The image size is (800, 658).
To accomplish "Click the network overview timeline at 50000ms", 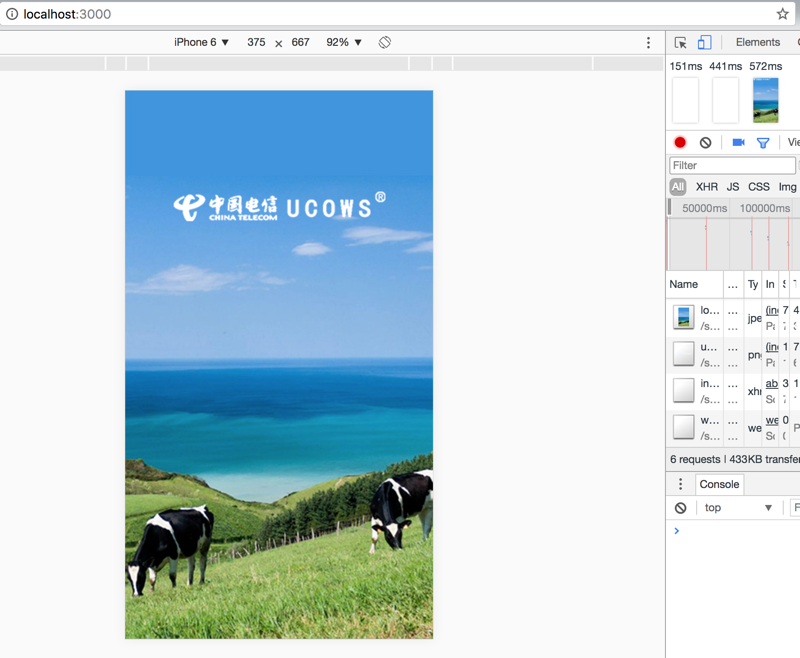I will coord(704,208).
